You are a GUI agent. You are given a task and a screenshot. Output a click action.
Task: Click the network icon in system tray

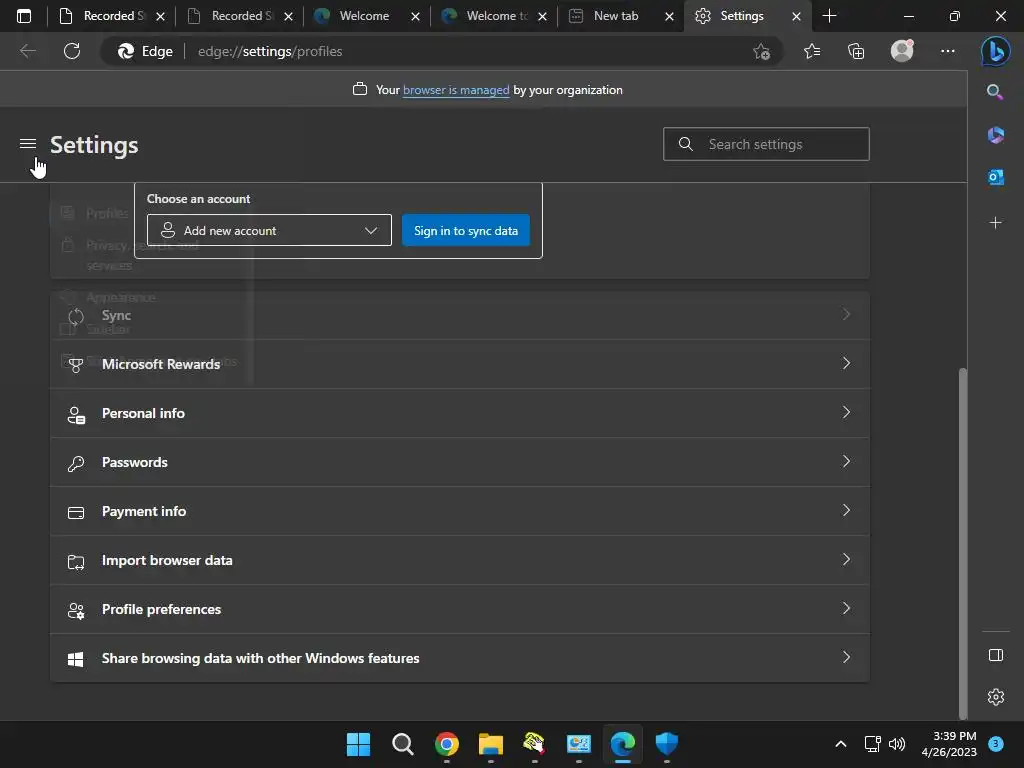tap(872, 744)
